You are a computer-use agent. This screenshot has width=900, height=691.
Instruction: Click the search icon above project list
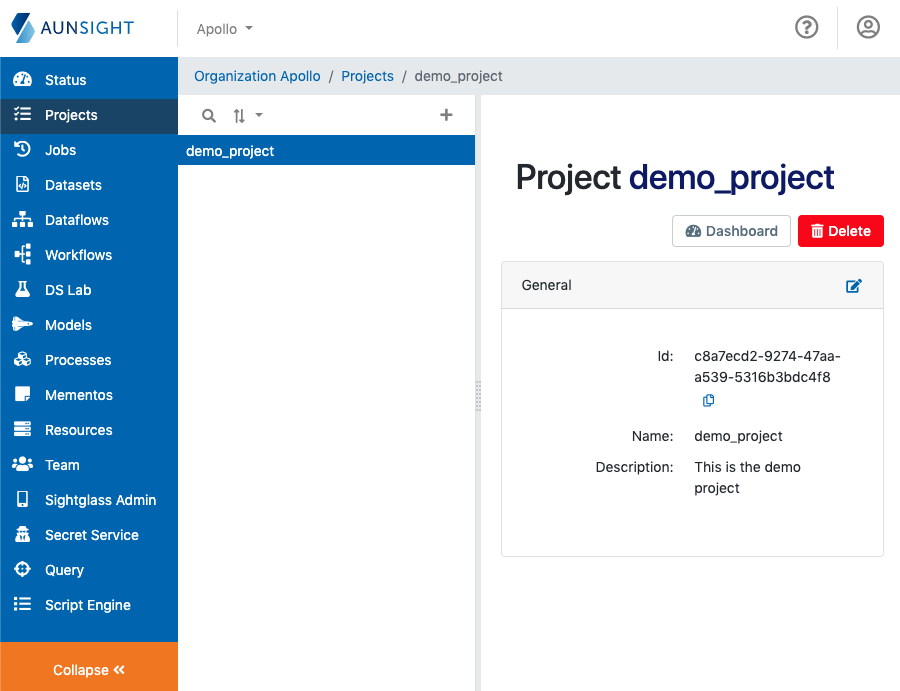(x=208, y=115)
